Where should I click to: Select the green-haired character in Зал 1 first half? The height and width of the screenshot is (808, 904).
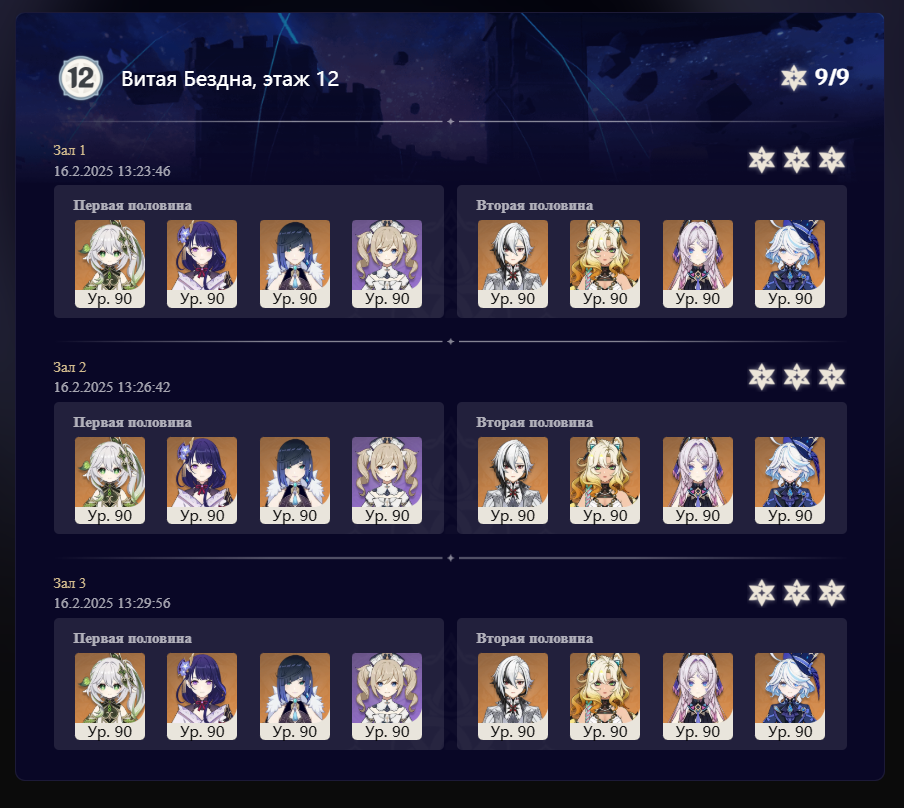tap(110, 264)
